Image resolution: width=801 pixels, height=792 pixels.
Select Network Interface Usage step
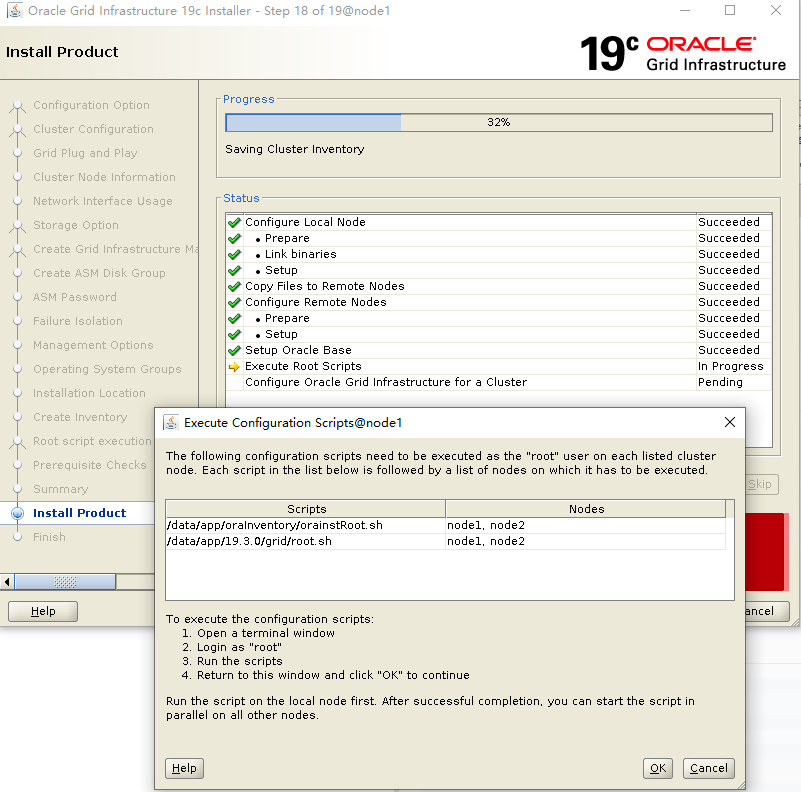tap(103, 201)
